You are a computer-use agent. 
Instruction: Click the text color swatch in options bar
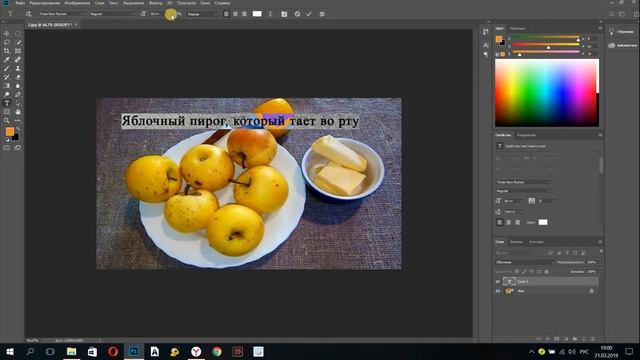click(x=257, y=14)
